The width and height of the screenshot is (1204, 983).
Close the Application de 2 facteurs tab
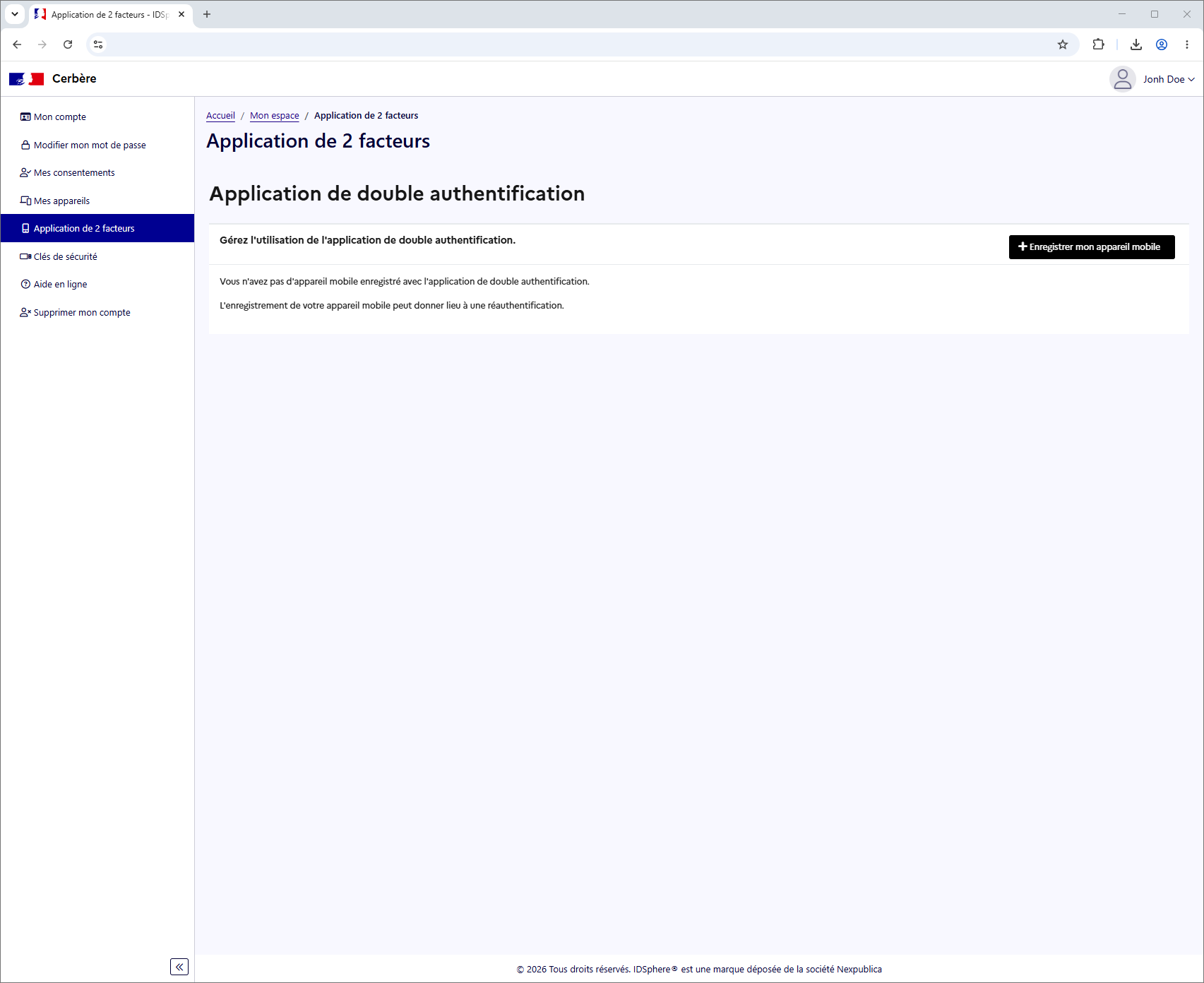(x=181, y=14)
